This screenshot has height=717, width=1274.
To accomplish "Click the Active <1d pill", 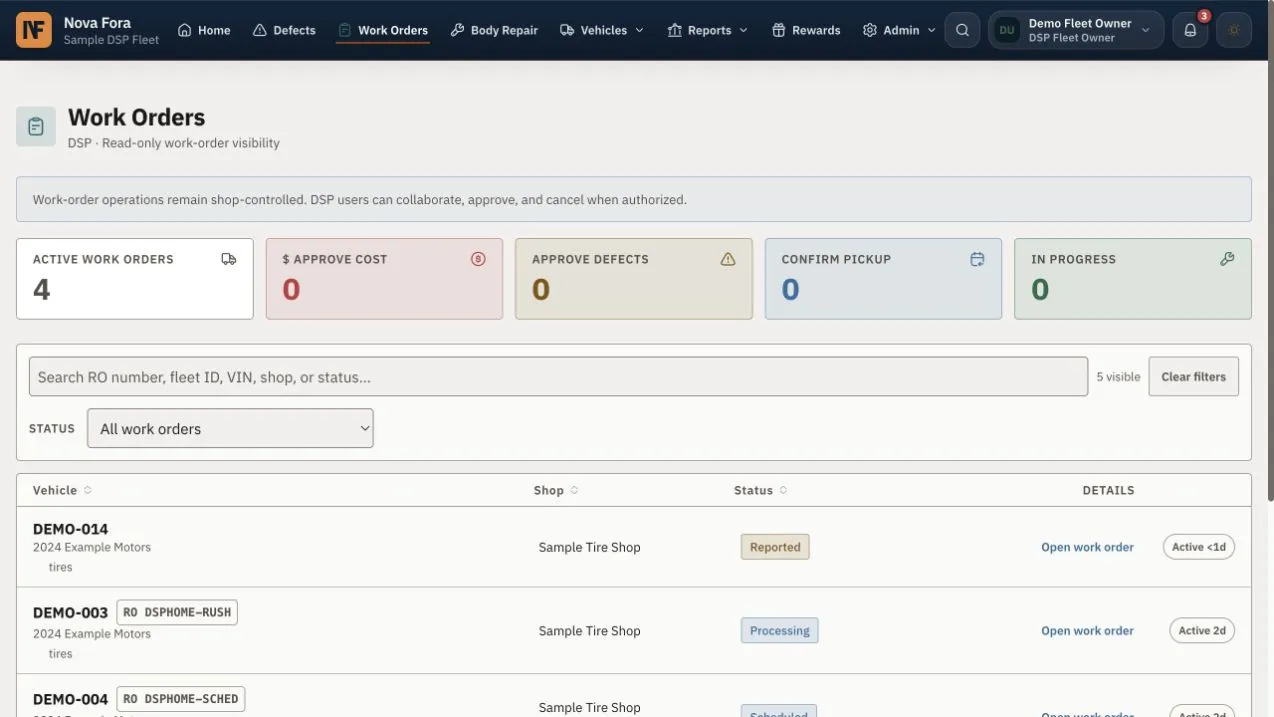I will 1199,547.
